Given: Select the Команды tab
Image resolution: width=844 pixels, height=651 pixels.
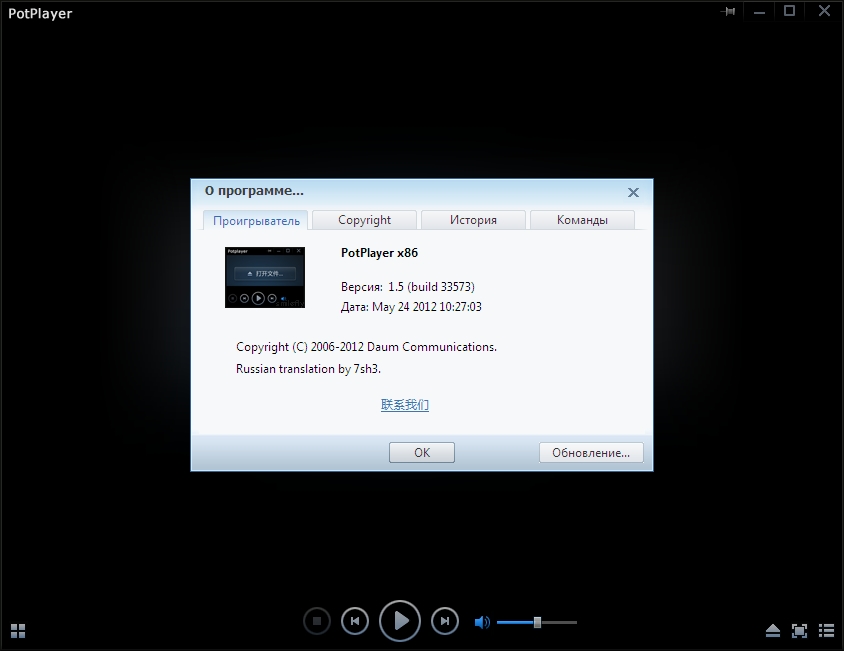Looking at the screenshot, I should [582, 220].
